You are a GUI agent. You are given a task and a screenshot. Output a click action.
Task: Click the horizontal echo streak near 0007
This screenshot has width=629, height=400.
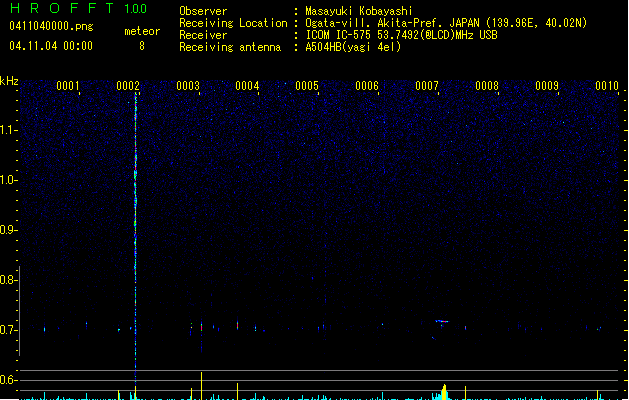(x=442, y=321)
